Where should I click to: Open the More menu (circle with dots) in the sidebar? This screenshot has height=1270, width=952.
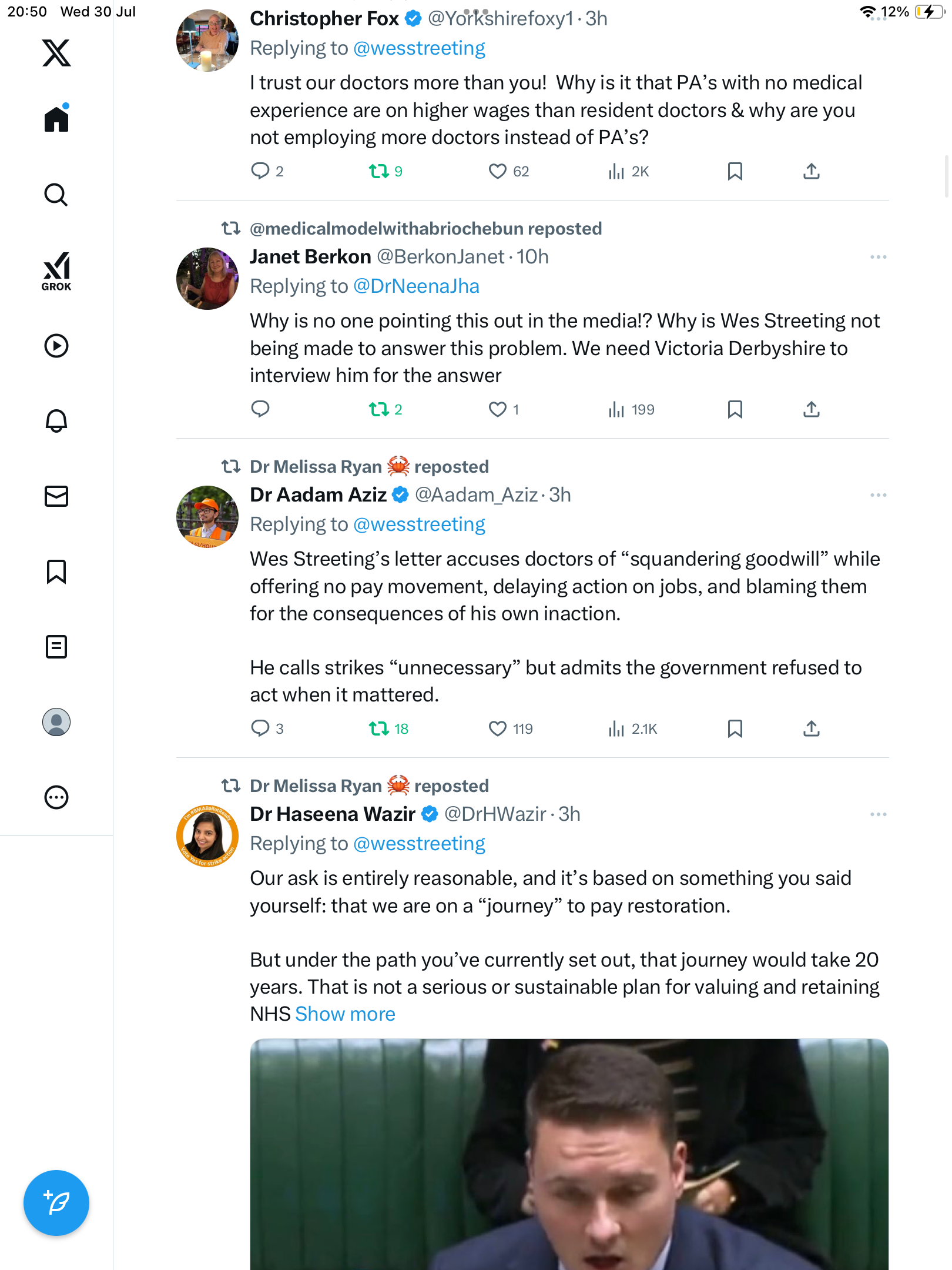(56, 797)
